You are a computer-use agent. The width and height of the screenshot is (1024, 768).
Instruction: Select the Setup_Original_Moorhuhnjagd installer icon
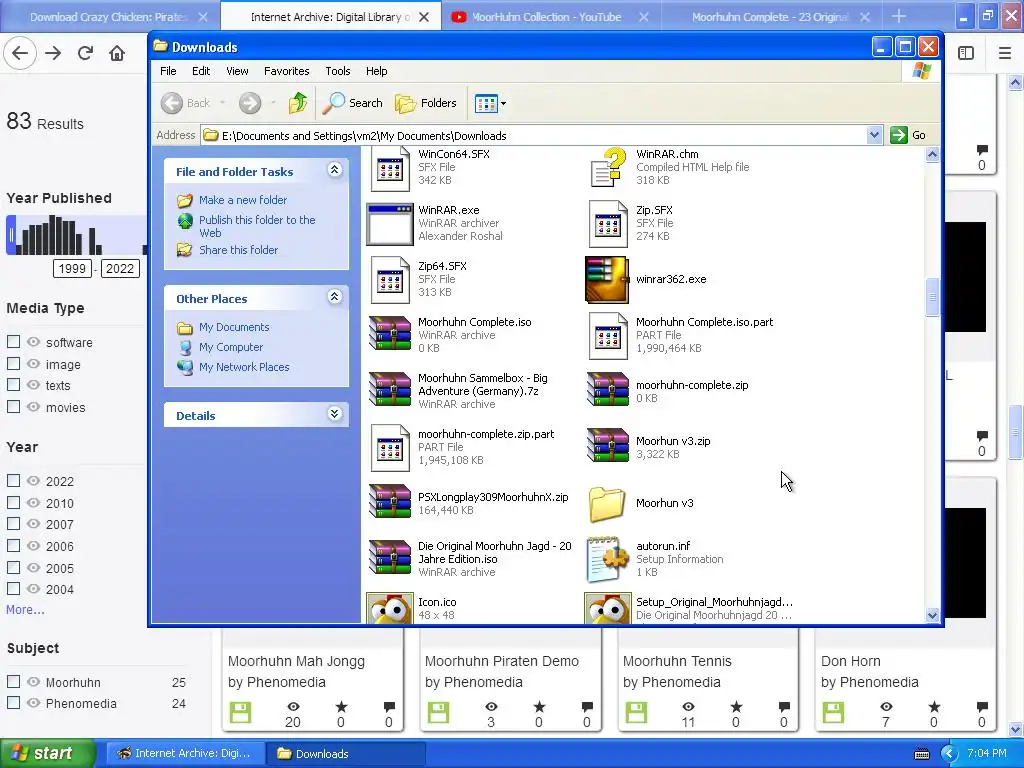607,608
